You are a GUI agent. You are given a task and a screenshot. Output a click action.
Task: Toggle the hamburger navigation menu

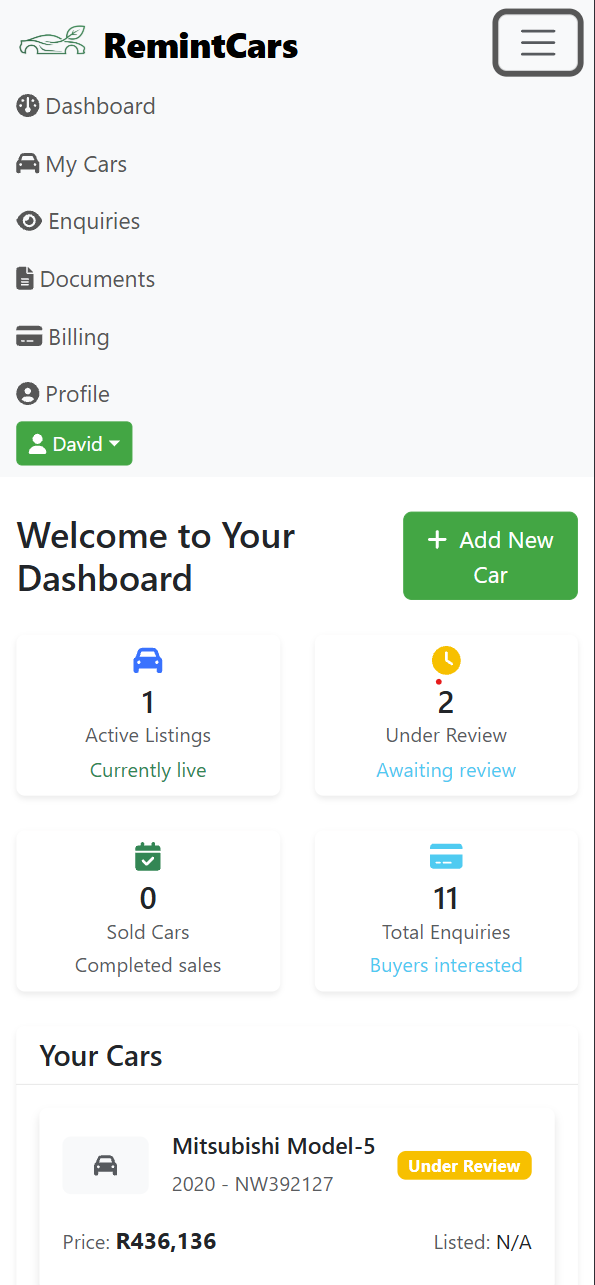pyautogui.click(x=538, y=42)
